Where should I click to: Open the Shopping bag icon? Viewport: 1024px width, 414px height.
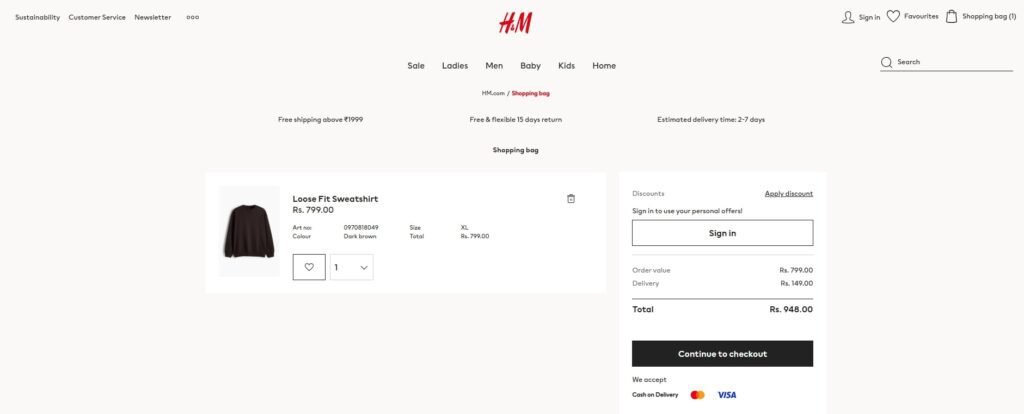952,16
